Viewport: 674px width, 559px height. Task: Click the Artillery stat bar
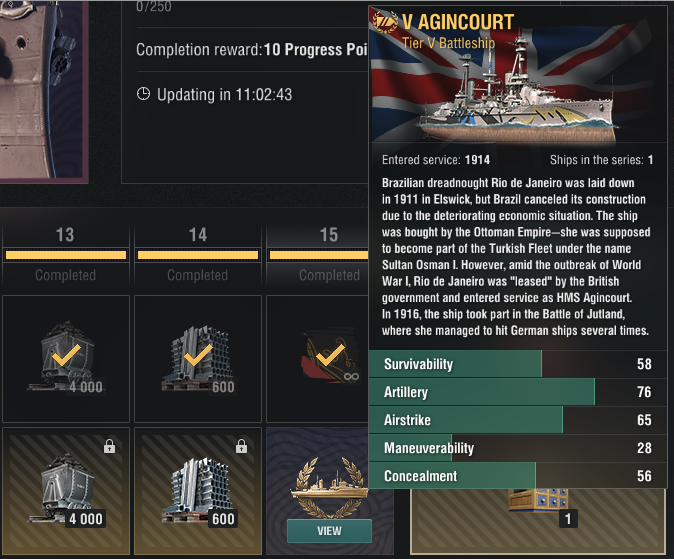(518, 392)
